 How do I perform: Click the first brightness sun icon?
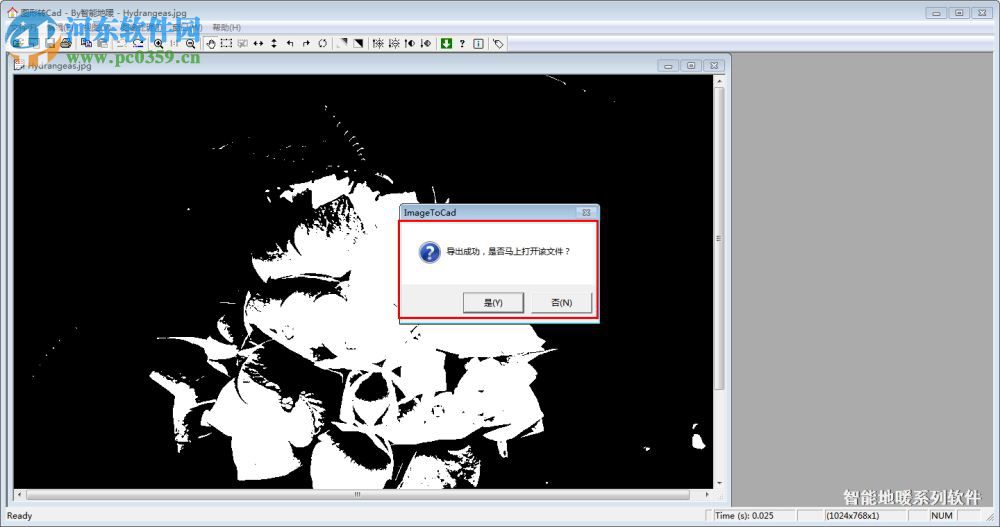pos(378,43)
